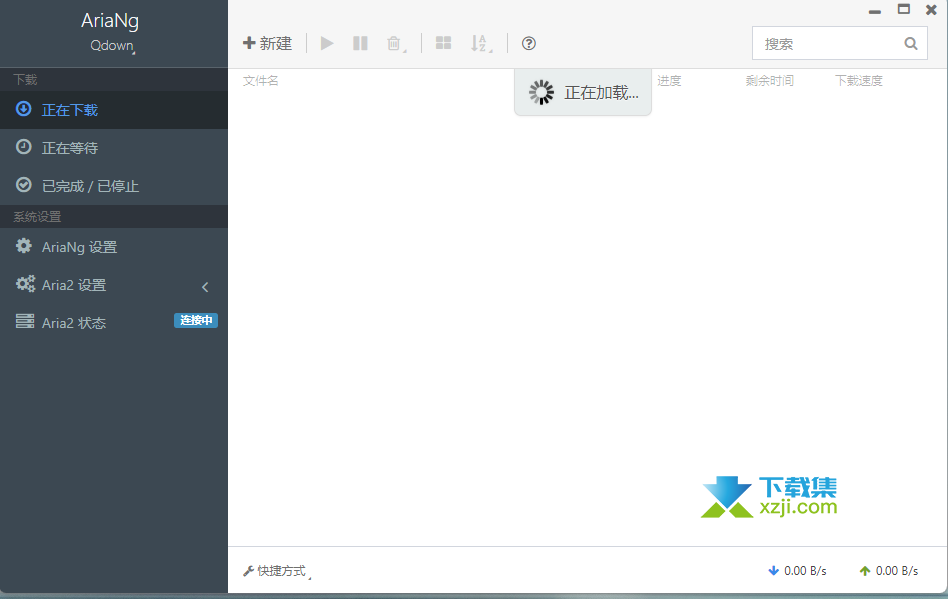Open 快捷方式 shortcuts menu
Image resolution: width=948 pixels, height=599 pixels.
point(277,571)
